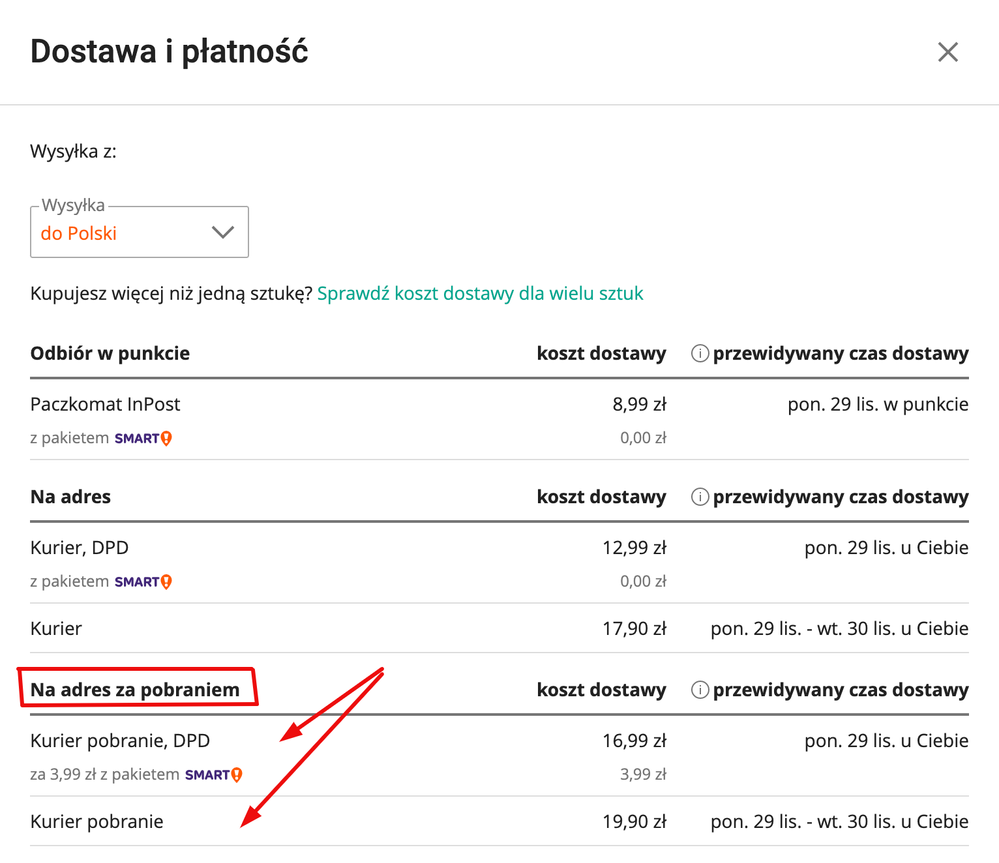Click SMART badge under Kurier pobranie, DPD

pos(213,774)
